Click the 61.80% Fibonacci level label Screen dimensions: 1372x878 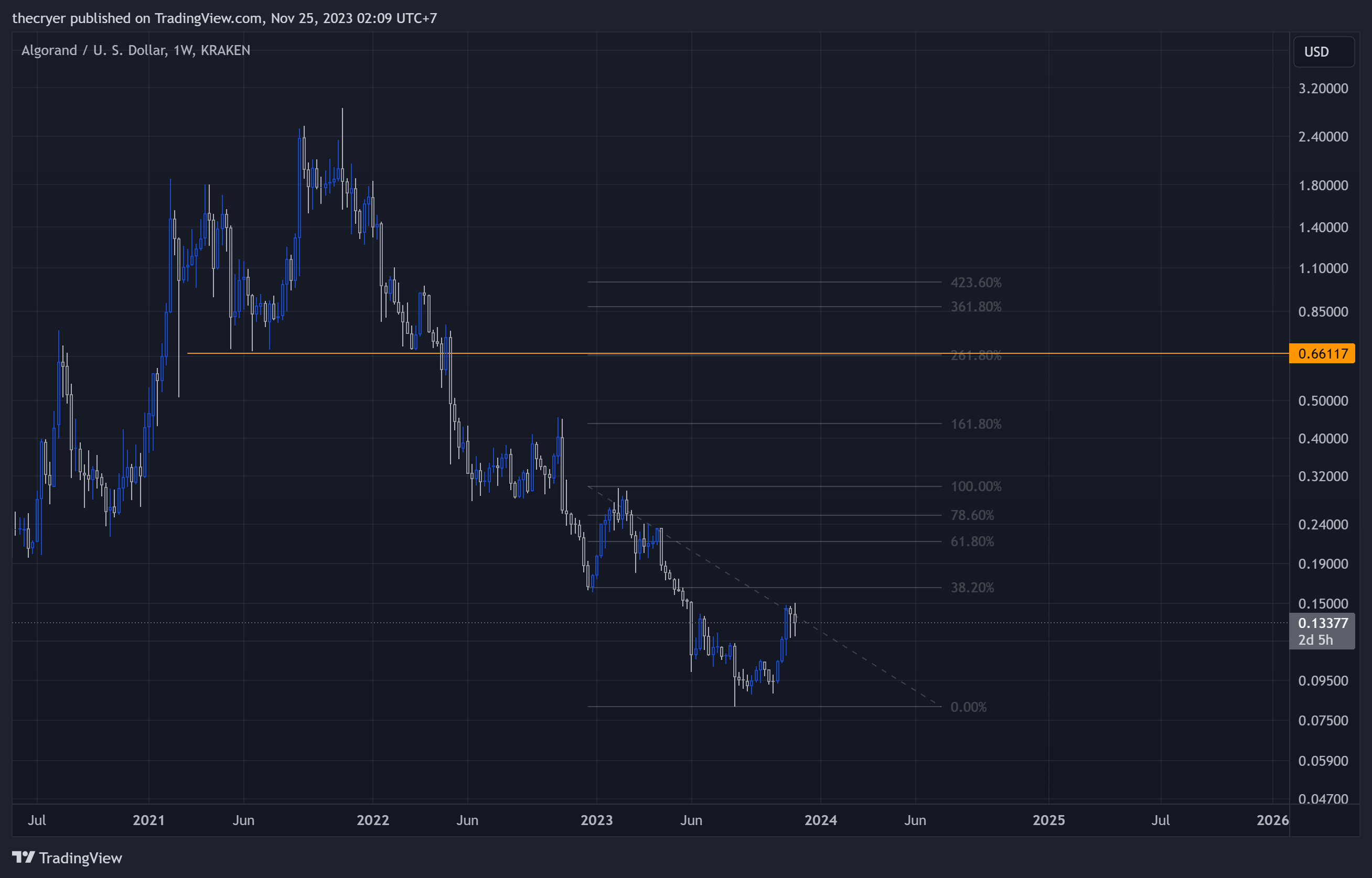click(x=972, y=541)
